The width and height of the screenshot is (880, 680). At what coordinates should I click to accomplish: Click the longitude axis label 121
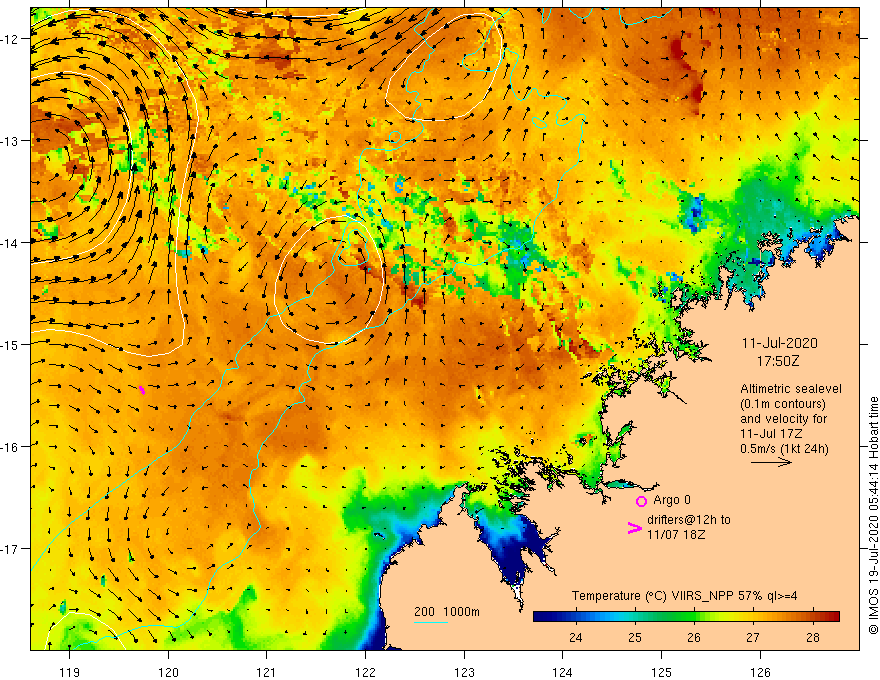267,672
